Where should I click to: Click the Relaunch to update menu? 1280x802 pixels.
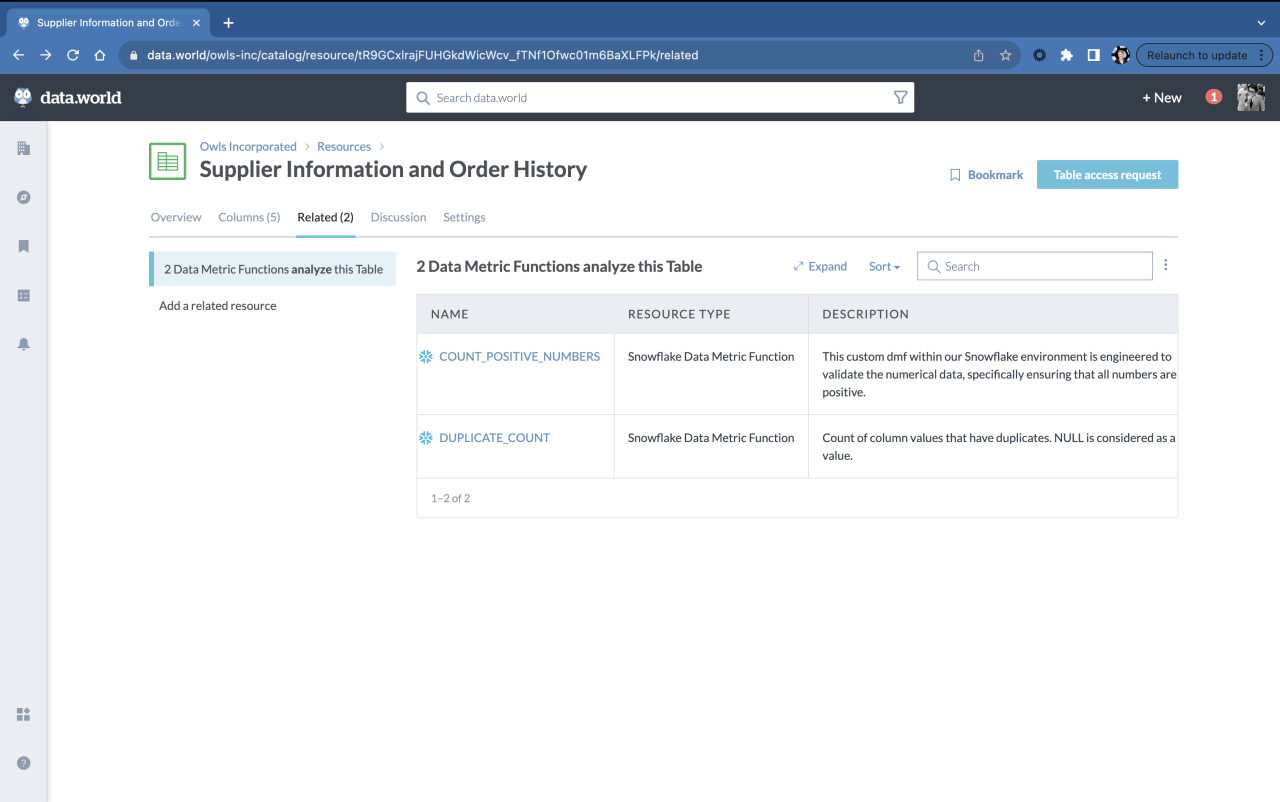[1204, 55]
